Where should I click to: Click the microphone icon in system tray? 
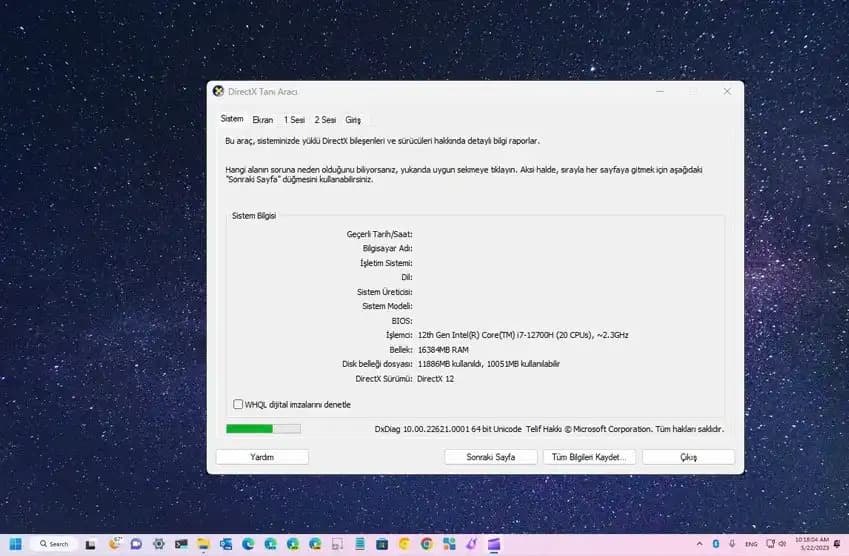coord(733,543)
